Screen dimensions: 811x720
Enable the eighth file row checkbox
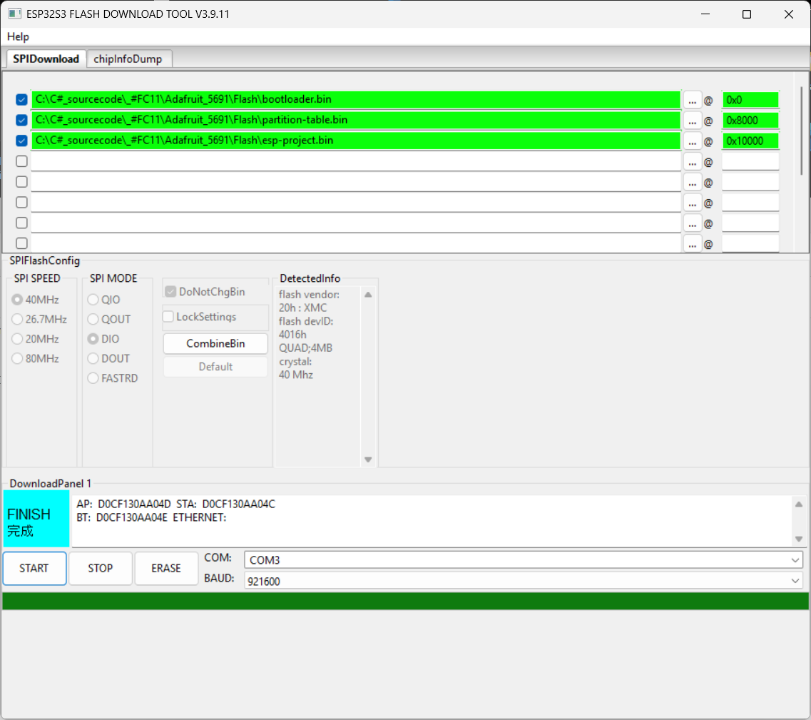(21, 243)
